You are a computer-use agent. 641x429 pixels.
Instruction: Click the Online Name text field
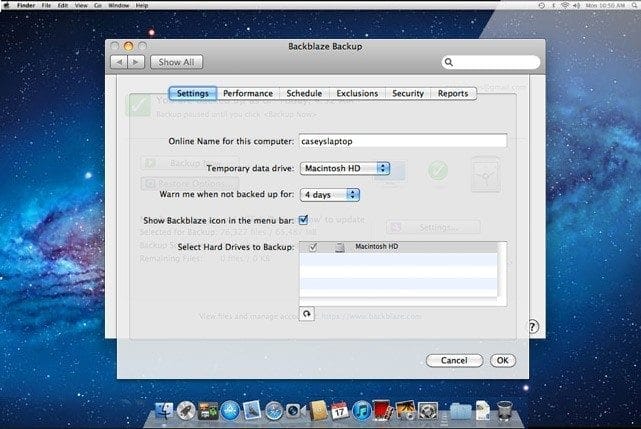(x=403, y=141)
